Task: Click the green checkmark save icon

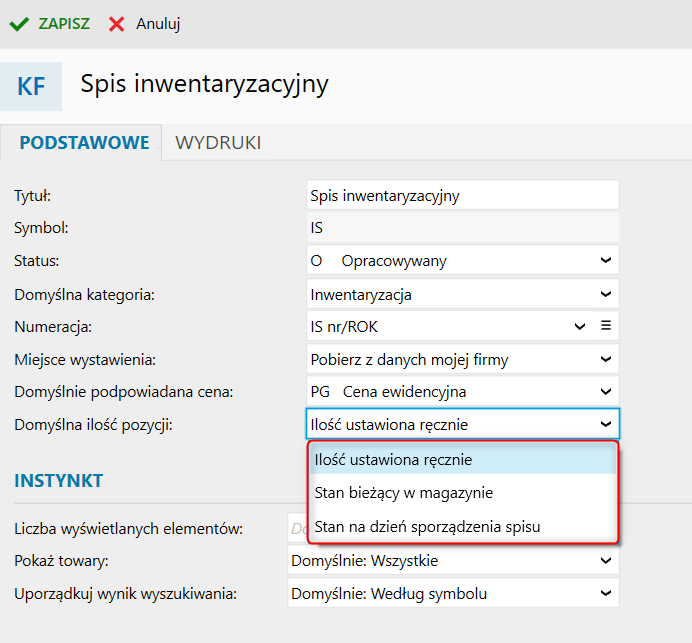Action: tap(18, 23)
